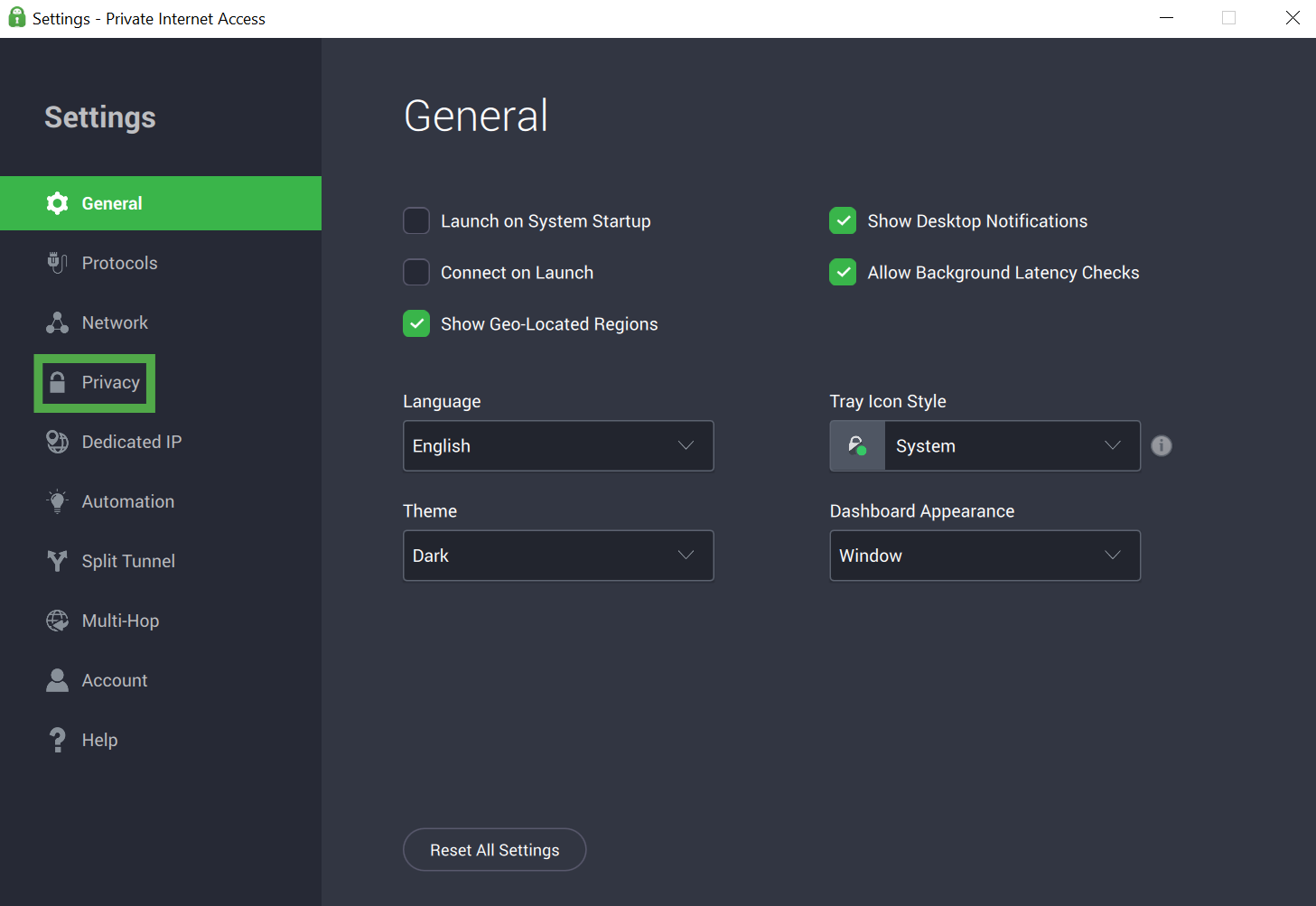
Task: Click the Account person icon
Action: [57, 680]
